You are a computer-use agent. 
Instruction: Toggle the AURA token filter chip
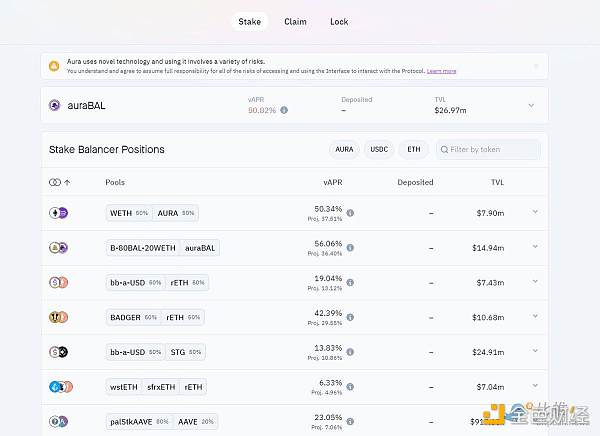pos(343,150)
